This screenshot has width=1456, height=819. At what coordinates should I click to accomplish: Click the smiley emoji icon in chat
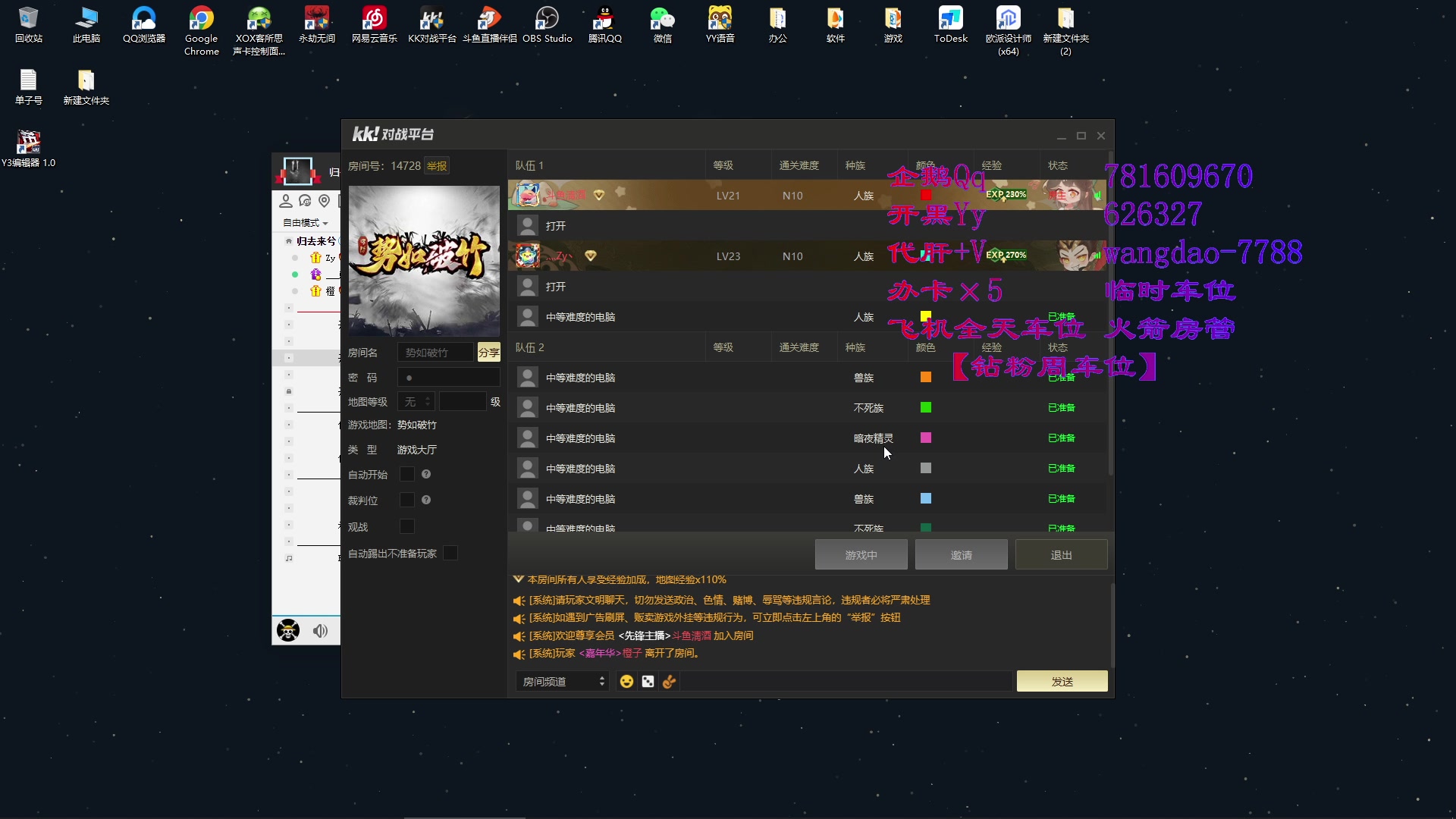tap(626, 681)
